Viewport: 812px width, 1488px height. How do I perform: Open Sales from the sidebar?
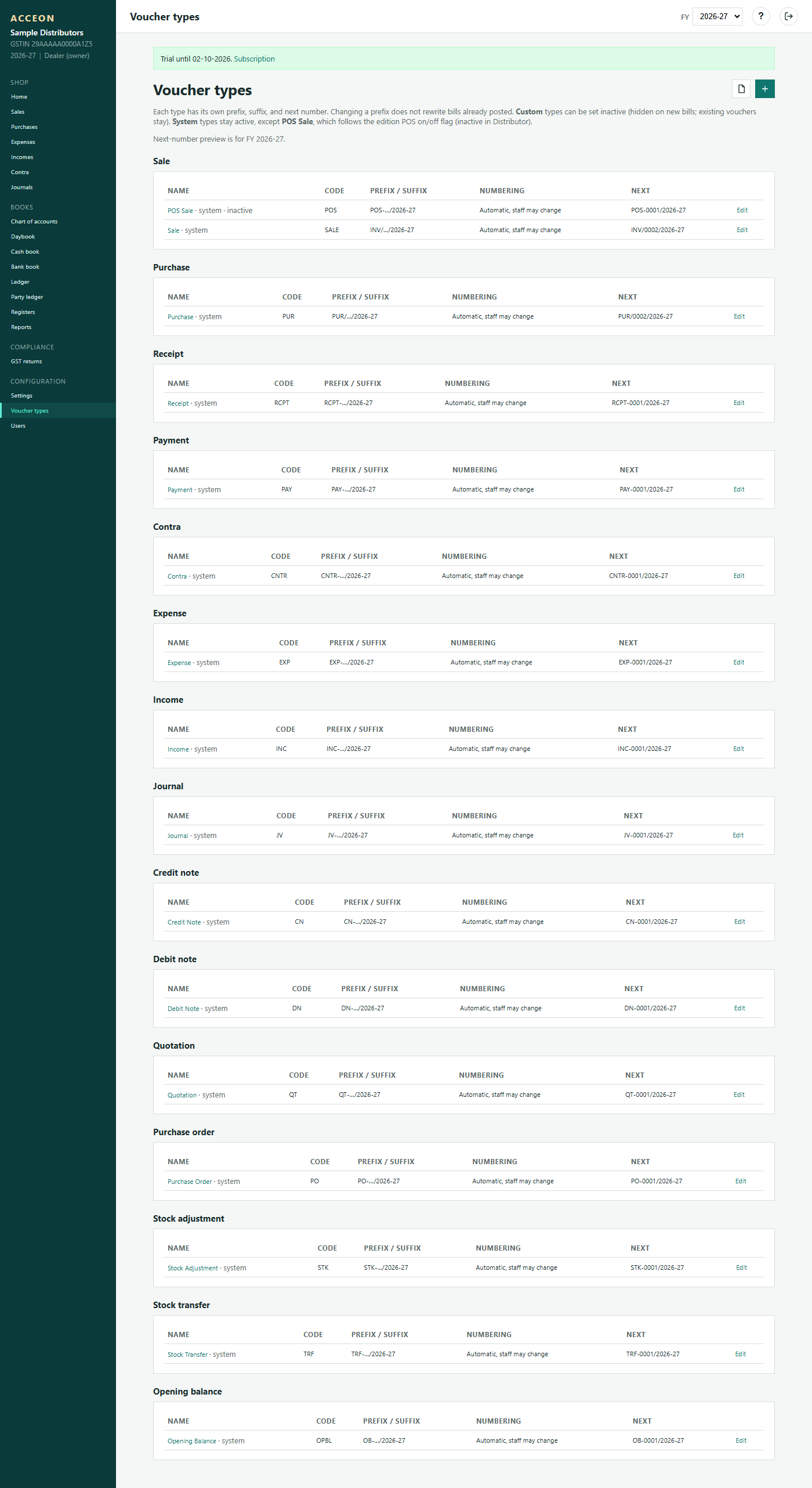click(x=18, y=112)
